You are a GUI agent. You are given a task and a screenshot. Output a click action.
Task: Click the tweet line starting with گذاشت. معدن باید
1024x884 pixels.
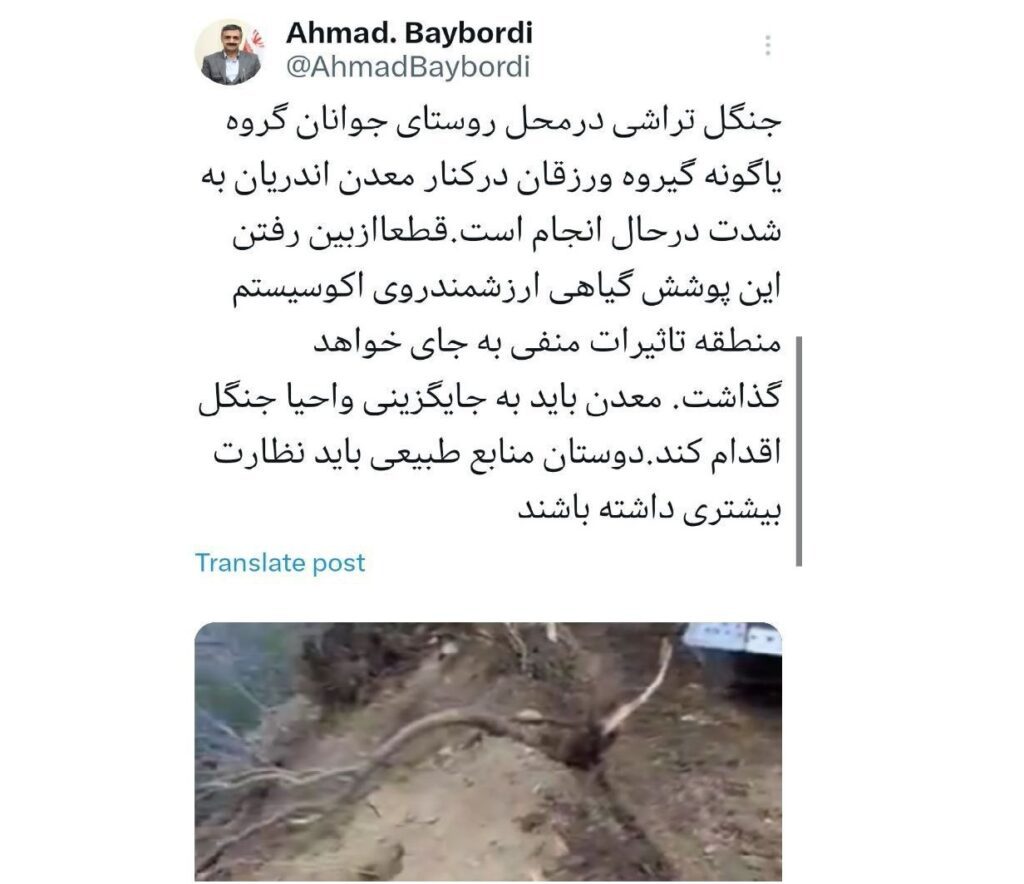tap(490, 400)
